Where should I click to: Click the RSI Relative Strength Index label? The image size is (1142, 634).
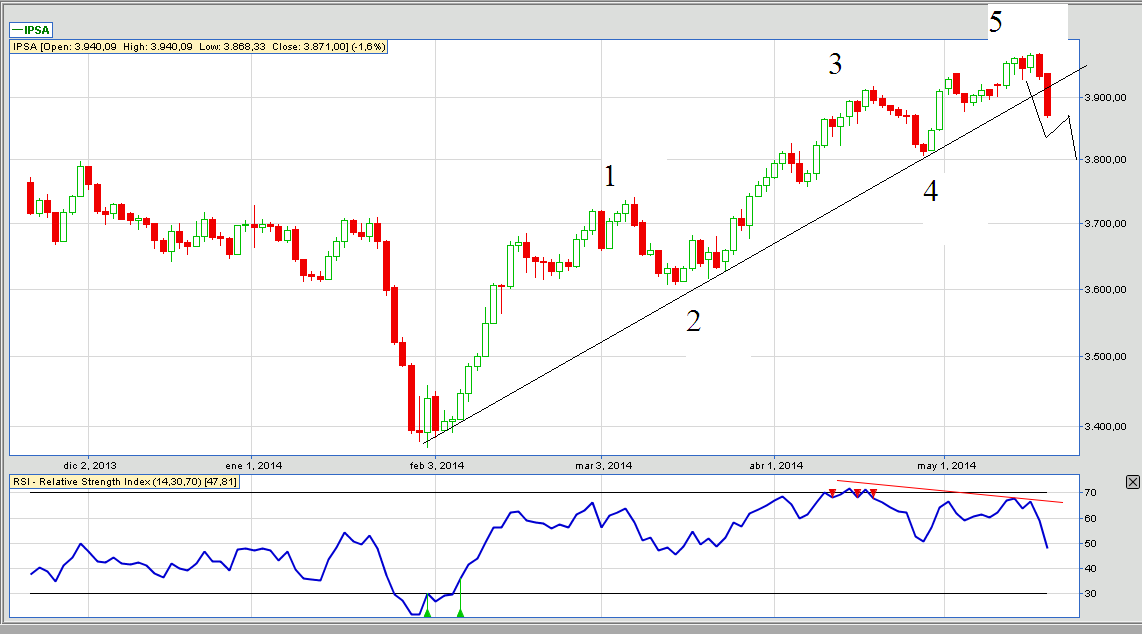[x=125, y=482]
